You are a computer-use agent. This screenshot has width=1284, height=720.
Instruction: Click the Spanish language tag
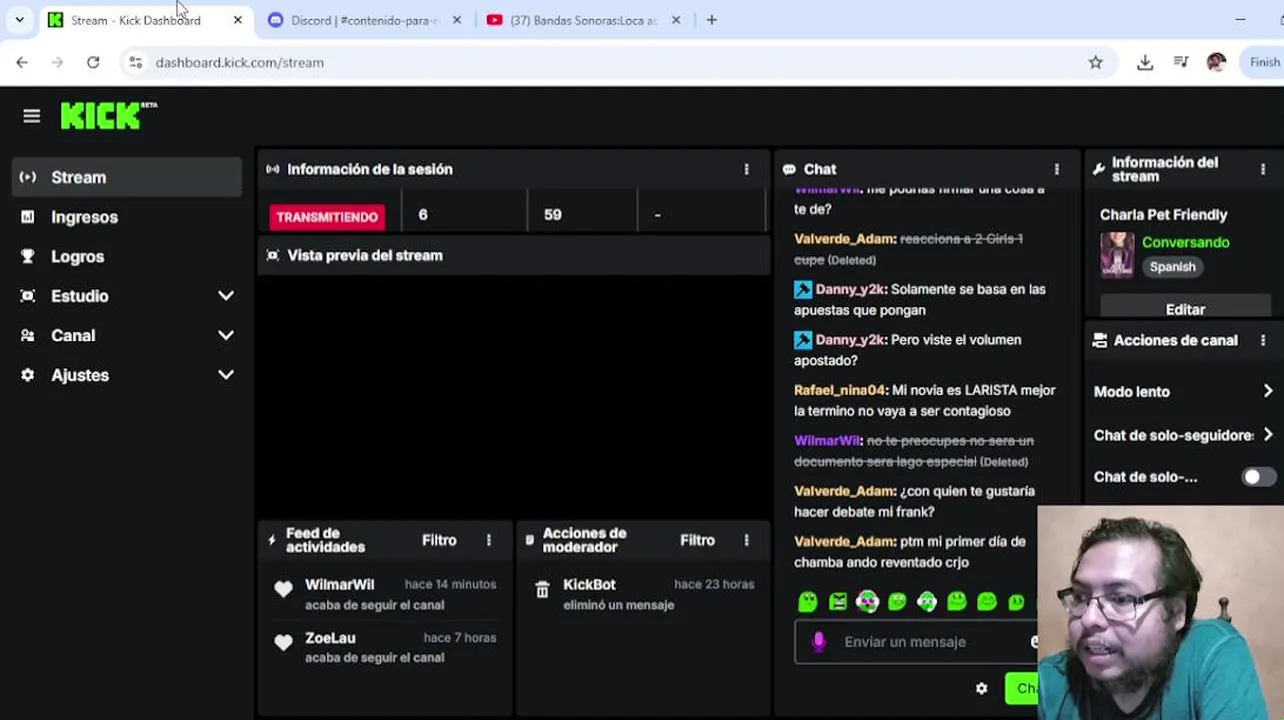point(1172,267)
